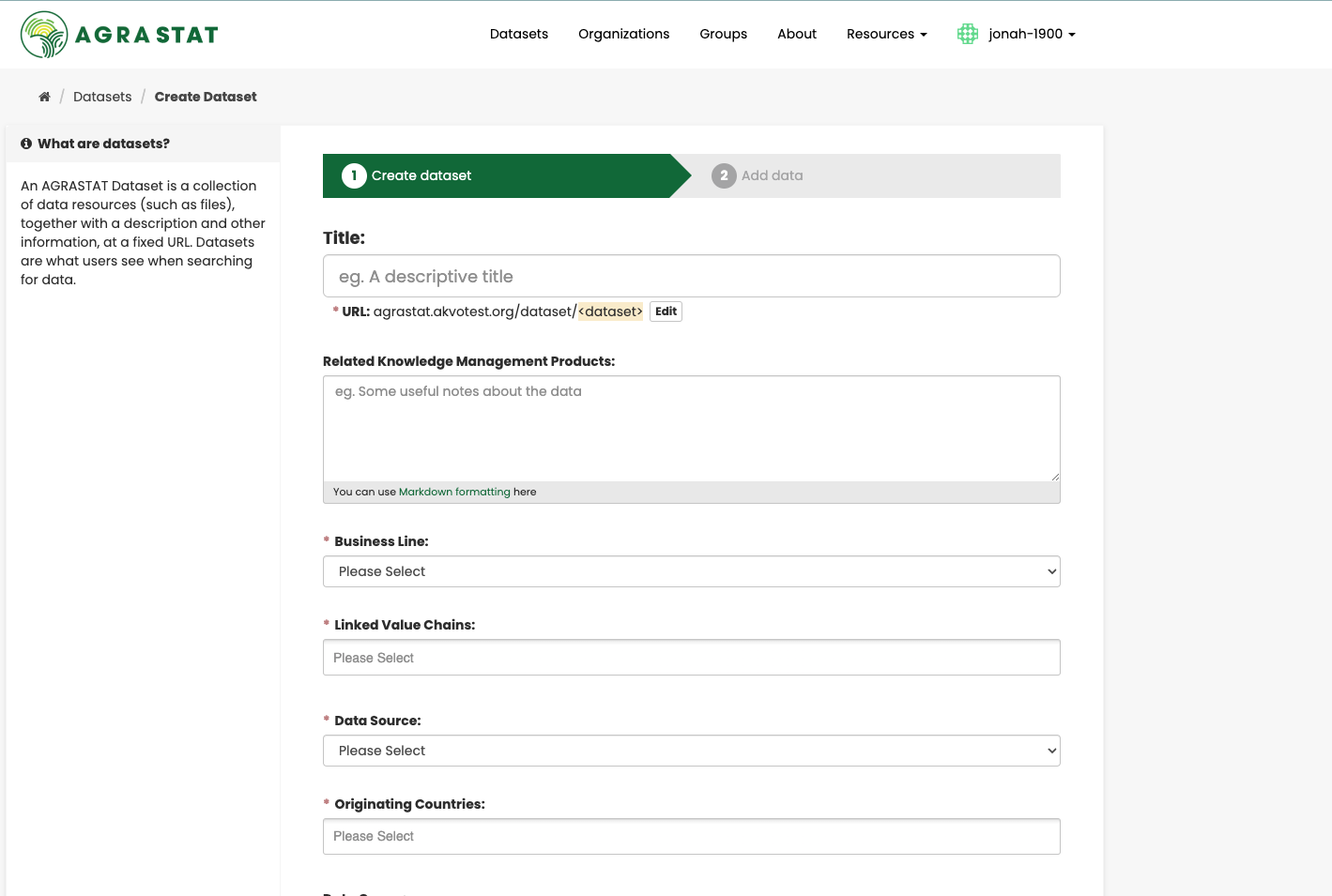Open the Markdown formatting link
The image size is (1332, 896).
[454, 492]
